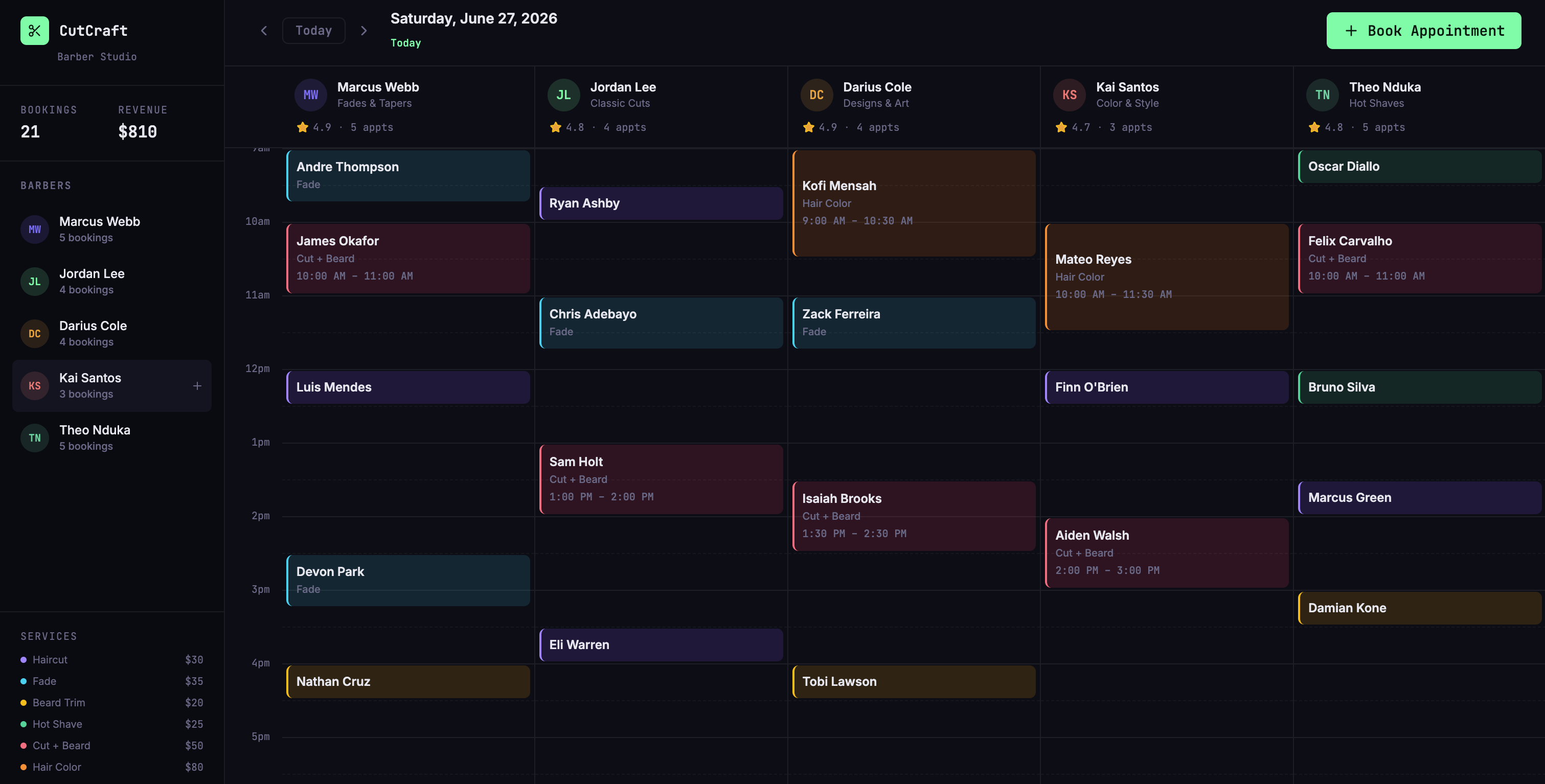1545x784 pixels.
Task: Click Marcus Webb's MW avatar in the column header
Action: (311, 95)
